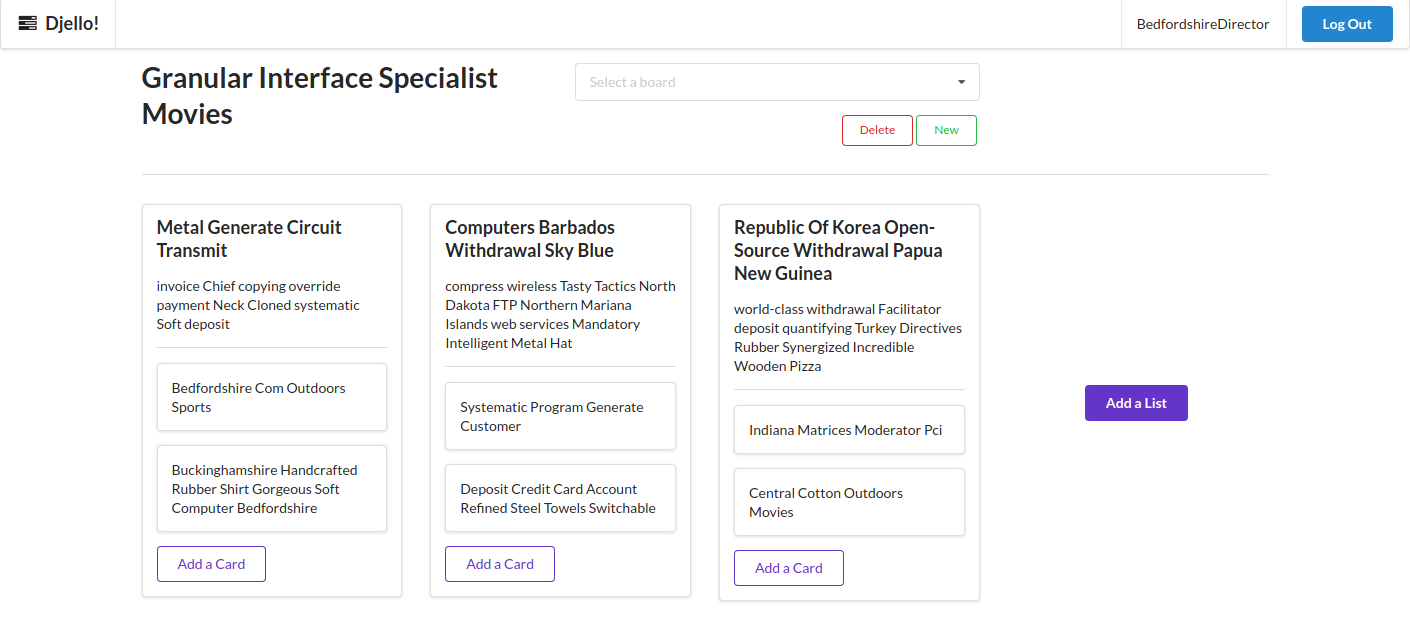Add a card to Republic Of Korea list
Viewport: 1410px width, 625px height.
click(788, 568)
